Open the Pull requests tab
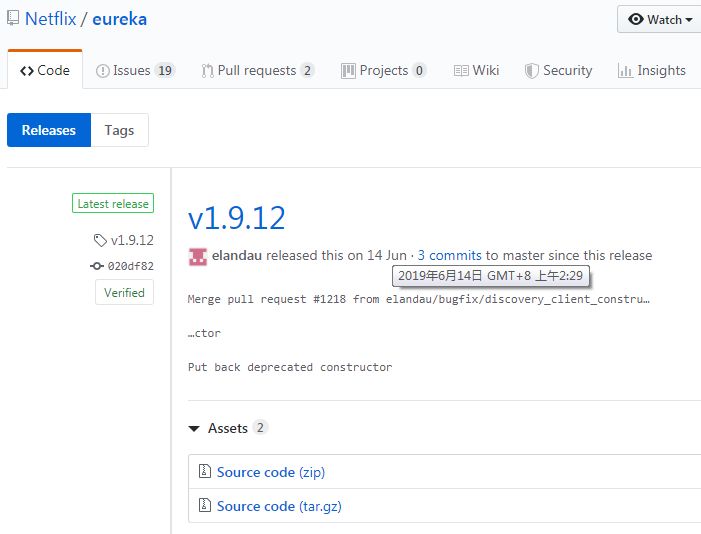Screen dimensions: 701x534 point(258,70)
